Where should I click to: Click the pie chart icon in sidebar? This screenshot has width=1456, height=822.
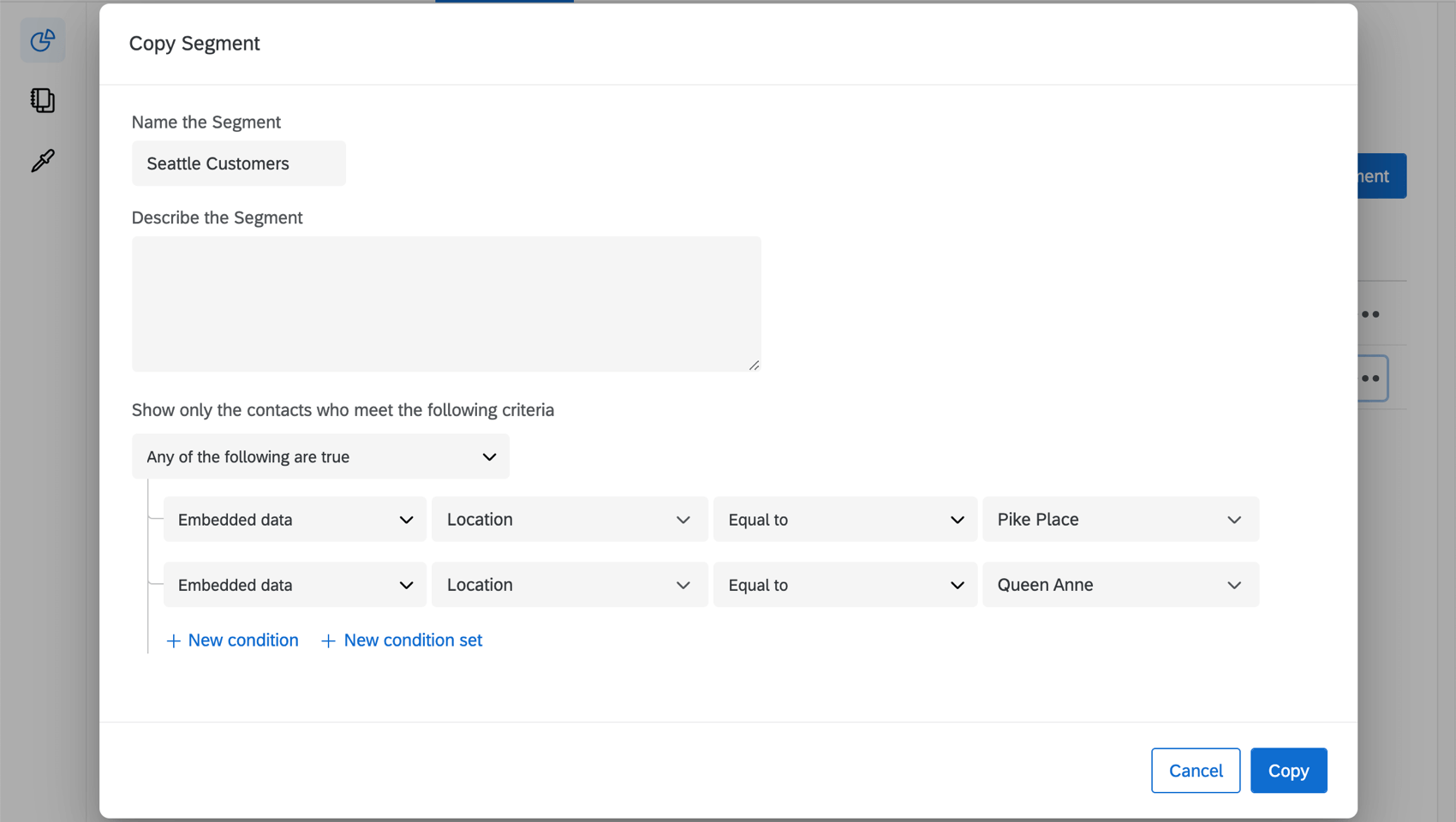(x=43, y=40)
